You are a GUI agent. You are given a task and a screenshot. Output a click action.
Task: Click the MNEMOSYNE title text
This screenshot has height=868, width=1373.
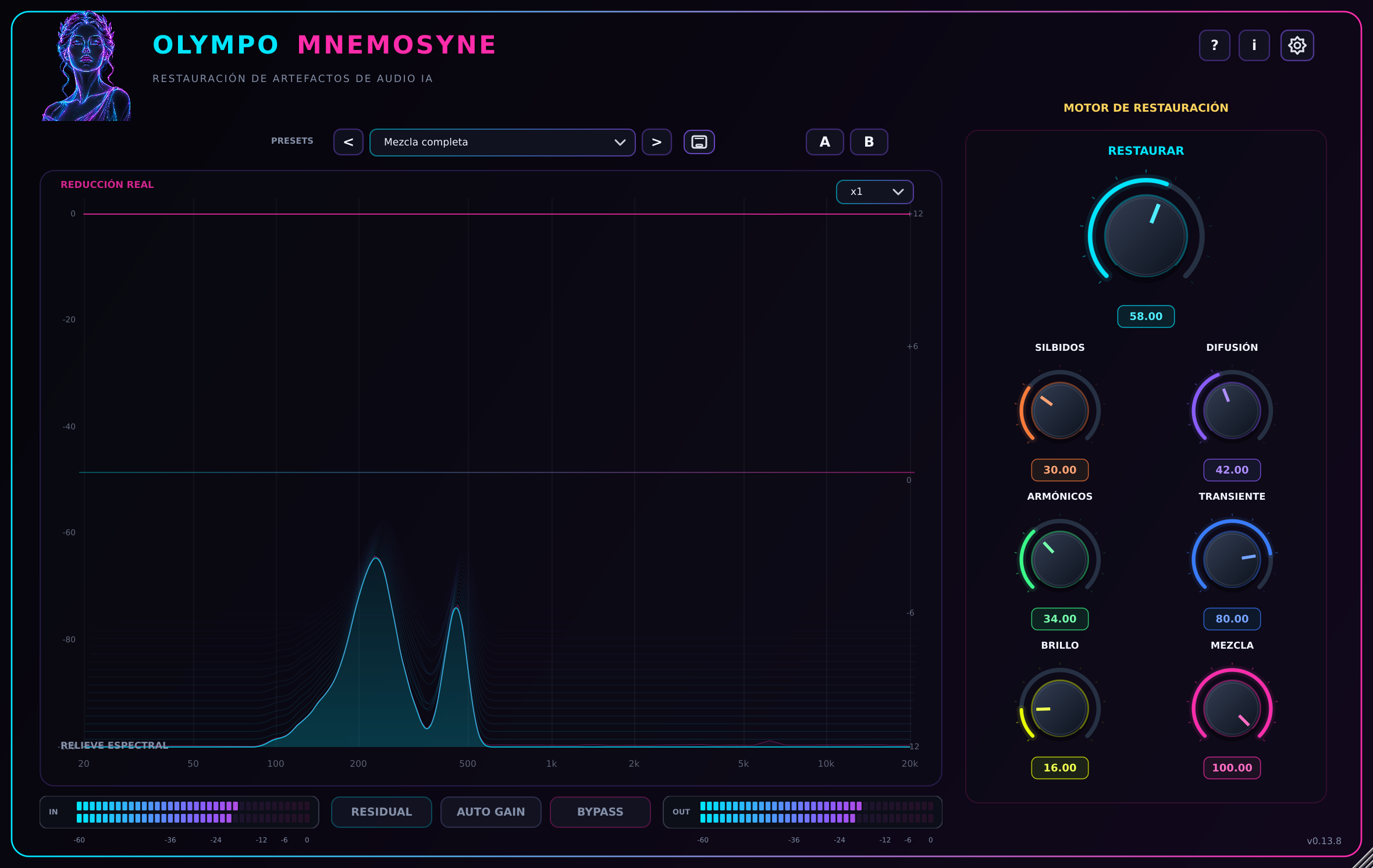tap(397, 45)
